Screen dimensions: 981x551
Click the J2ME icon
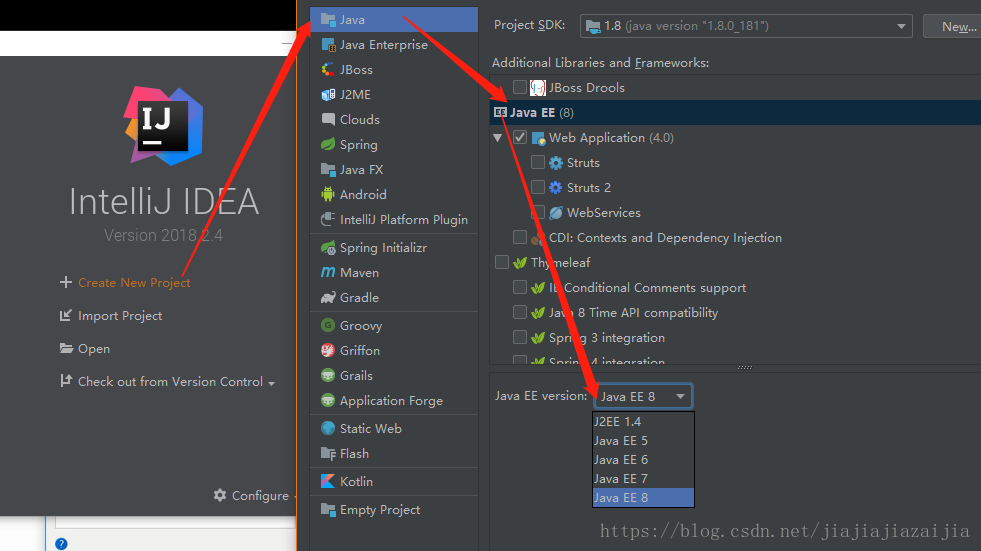click(x=328, y=94)
